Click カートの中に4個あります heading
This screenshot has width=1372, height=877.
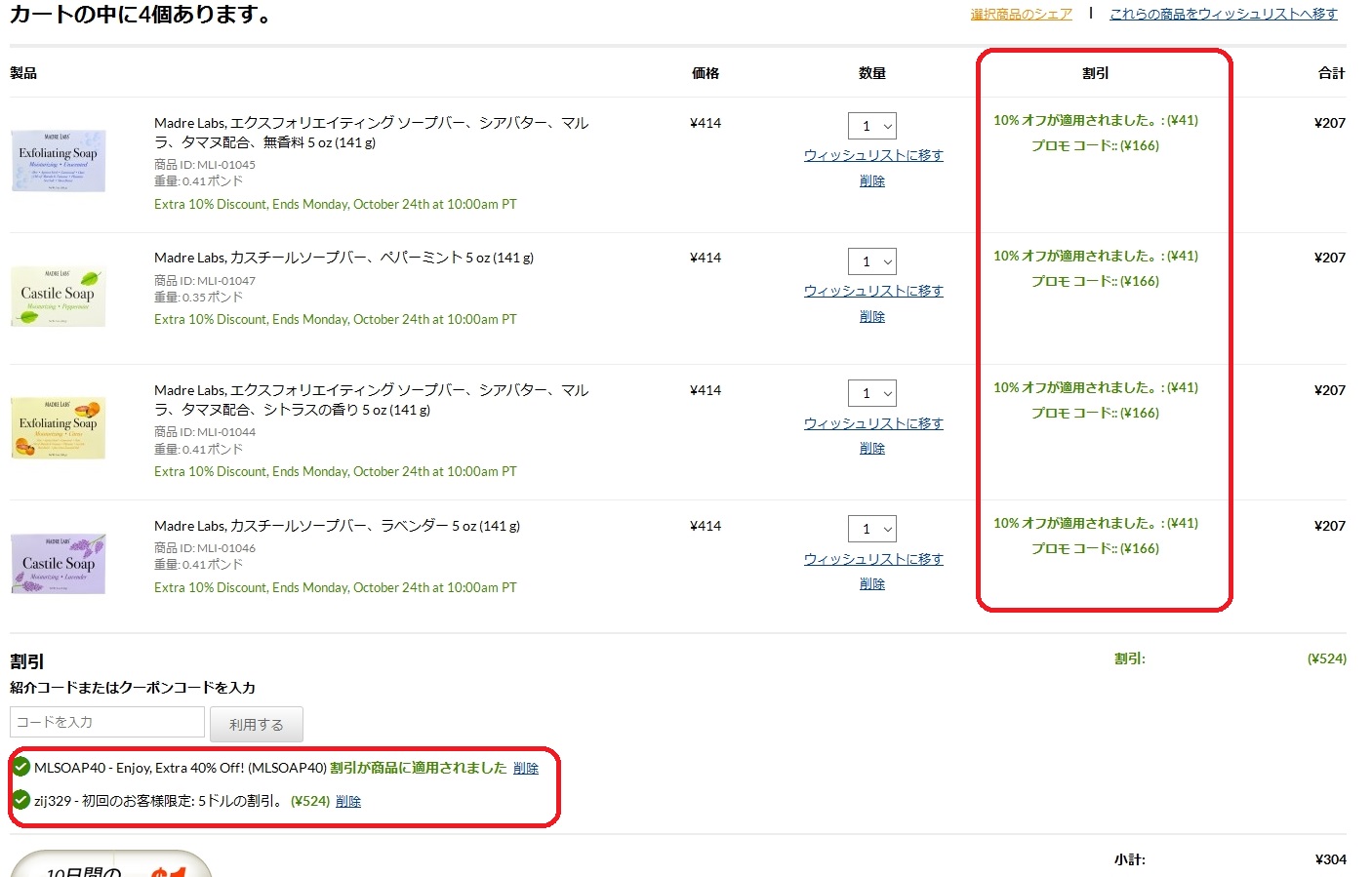tap(141, 15)
